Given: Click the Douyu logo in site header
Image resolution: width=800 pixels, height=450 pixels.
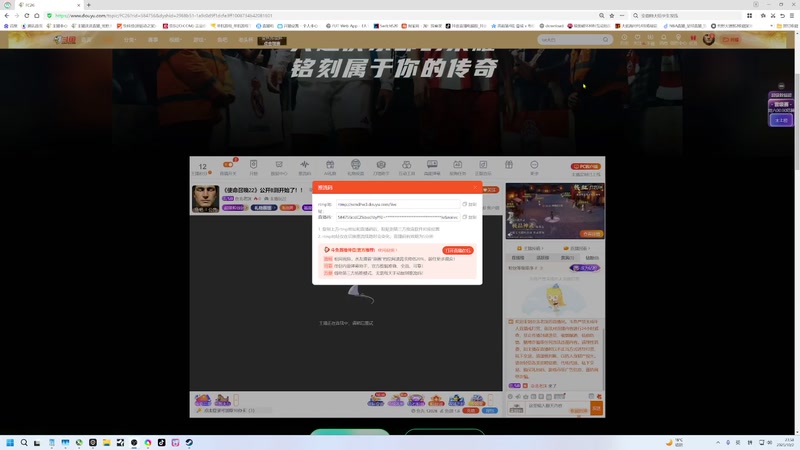Looking at the screenshot, I should point(65,39).
